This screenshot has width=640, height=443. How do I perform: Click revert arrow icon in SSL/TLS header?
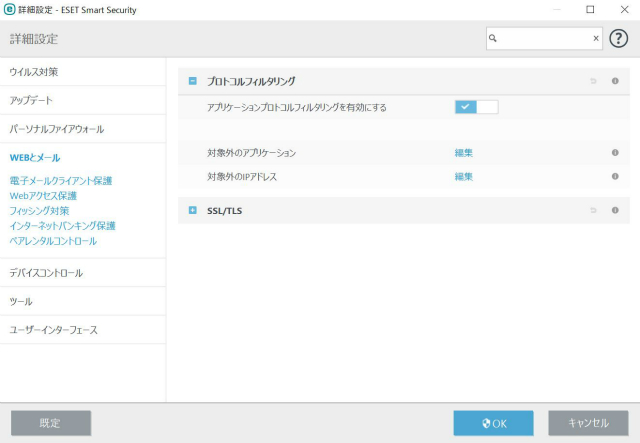pyautogui.click(x=593, y=210)
